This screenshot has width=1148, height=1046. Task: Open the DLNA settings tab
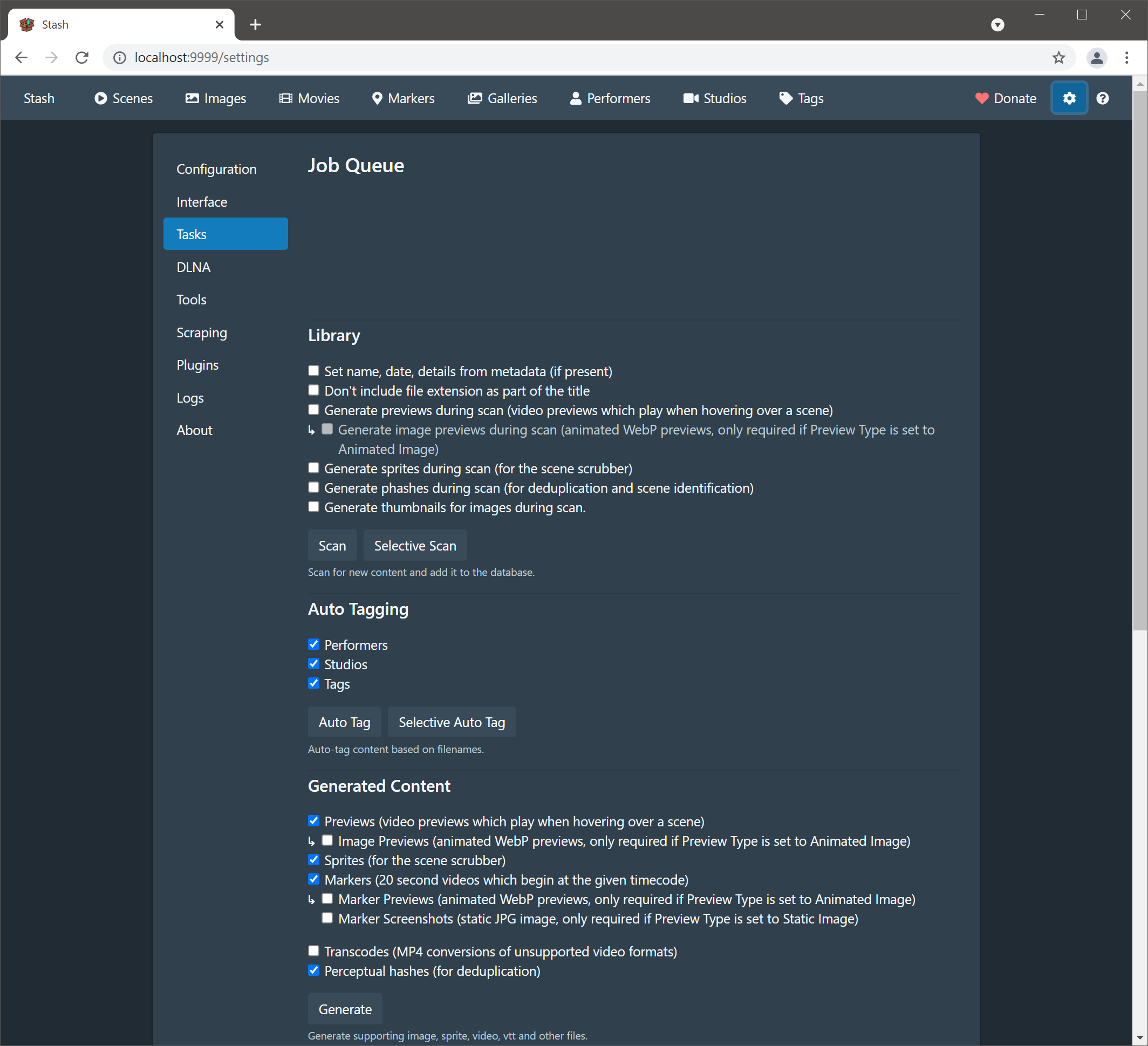point(225,267)
